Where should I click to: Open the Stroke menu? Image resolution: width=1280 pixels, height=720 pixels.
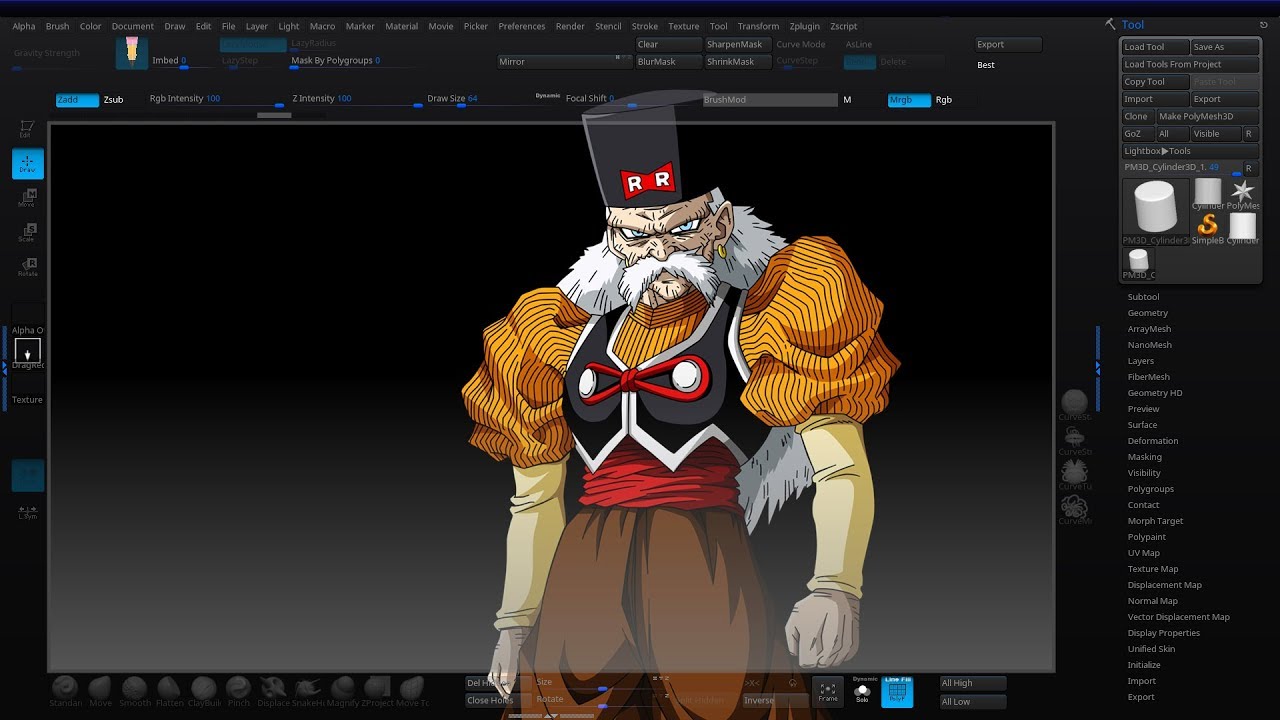[645, 26]
